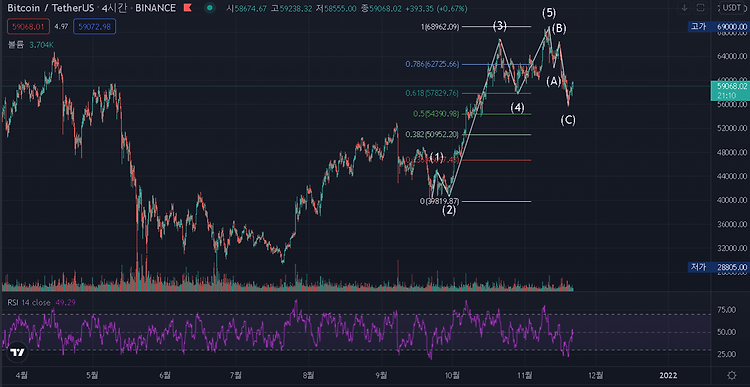Click the 저가 28805.00 low price label
The image size is (750, 387).
pyautogui.click(x=718, y=267)
